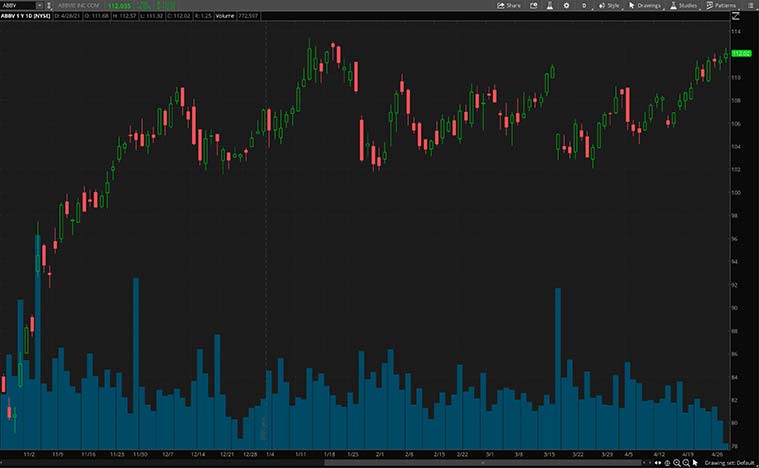Click the last price 112.035 at top
Viewport: 759px width, 468px height.
tap(119, 6)
